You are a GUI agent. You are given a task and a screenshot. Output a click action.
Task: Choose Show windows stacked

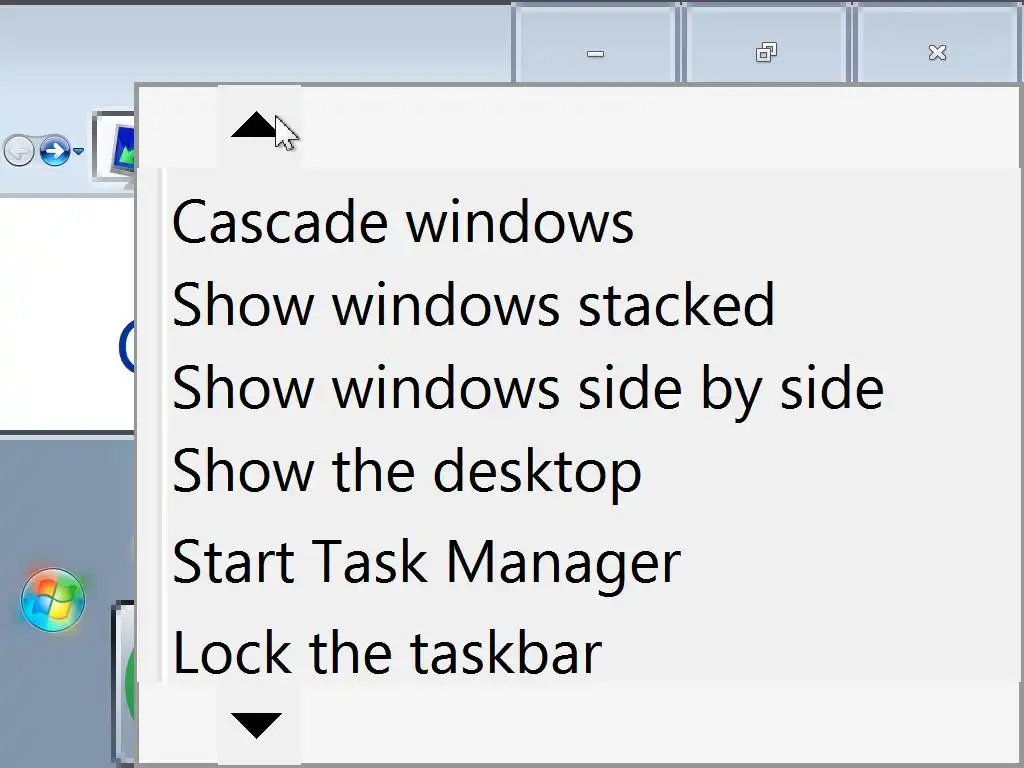pos(473,304)
